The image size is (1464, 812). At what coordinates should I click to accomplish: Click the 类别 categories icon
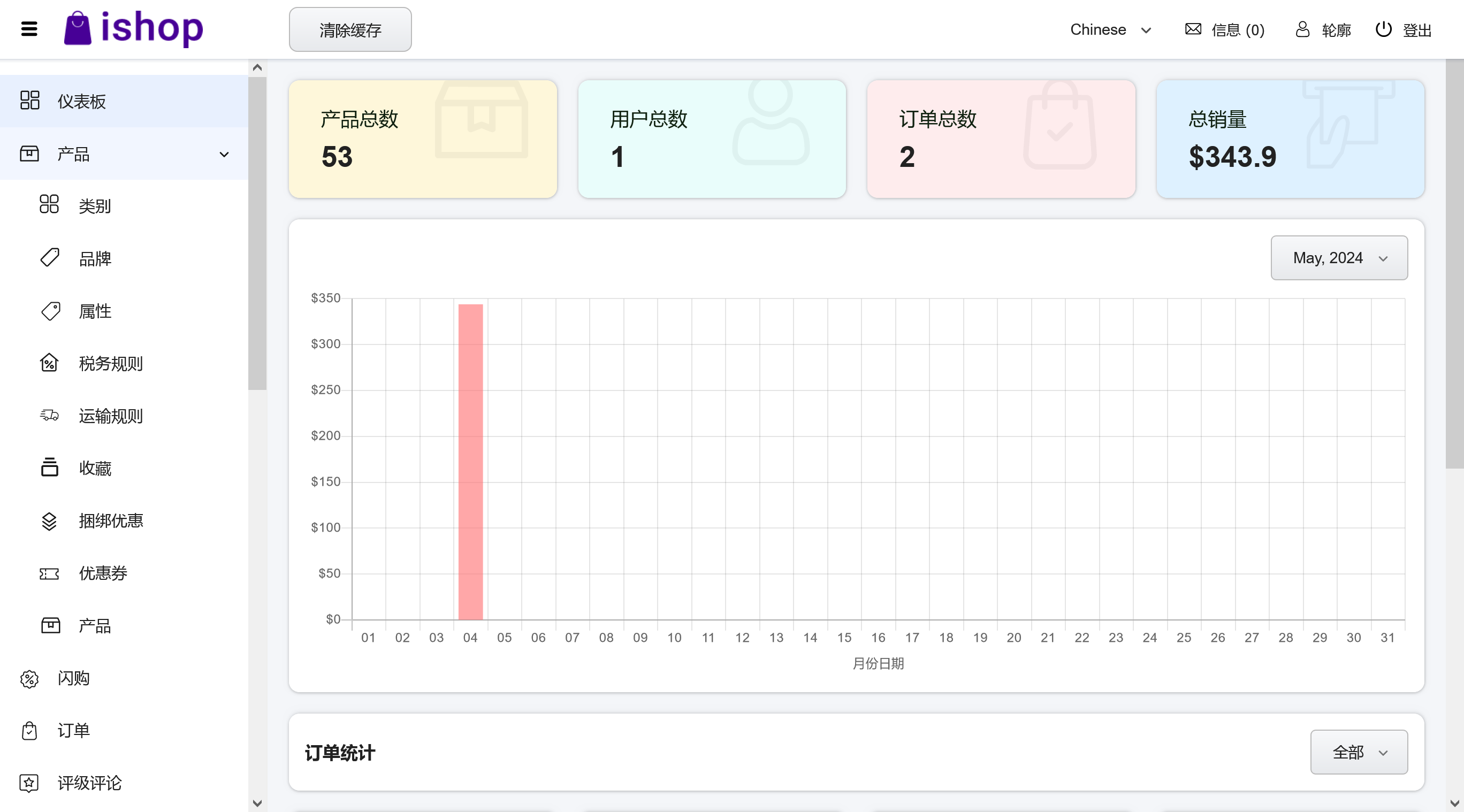point(49,206)
